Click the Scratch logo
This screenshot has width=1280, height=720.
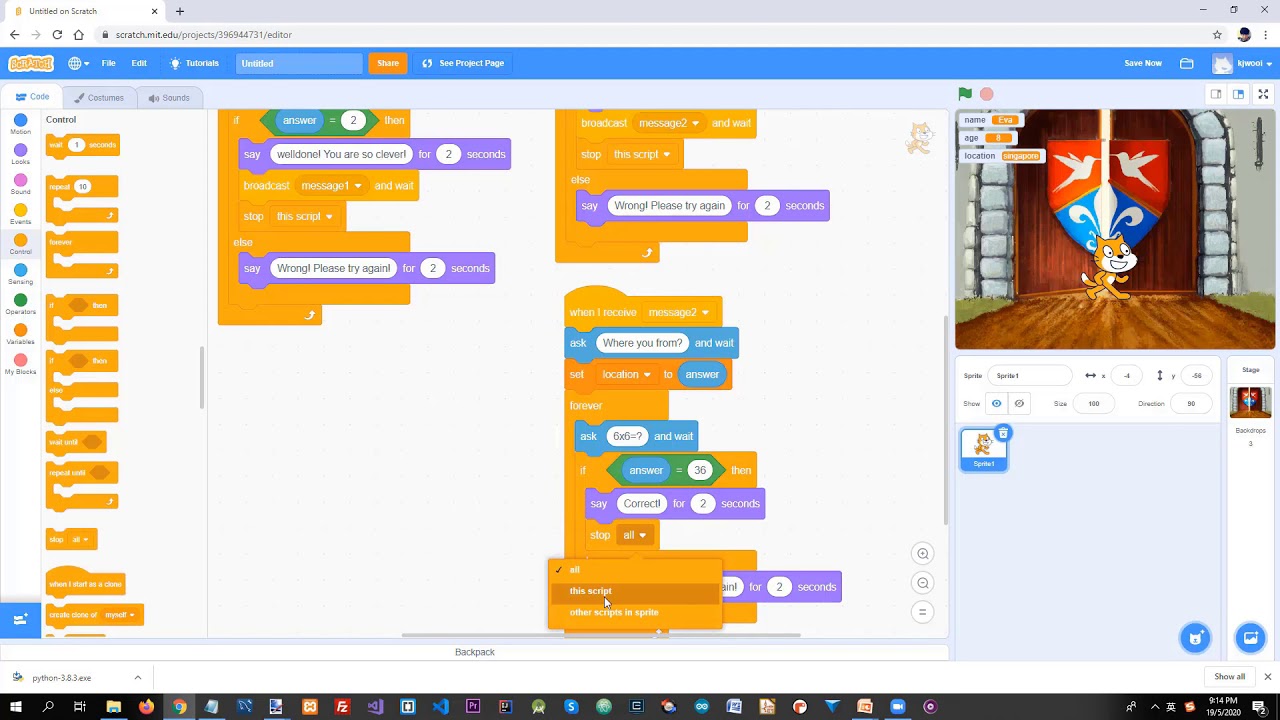pyautogui.click(x=31, y=63)
